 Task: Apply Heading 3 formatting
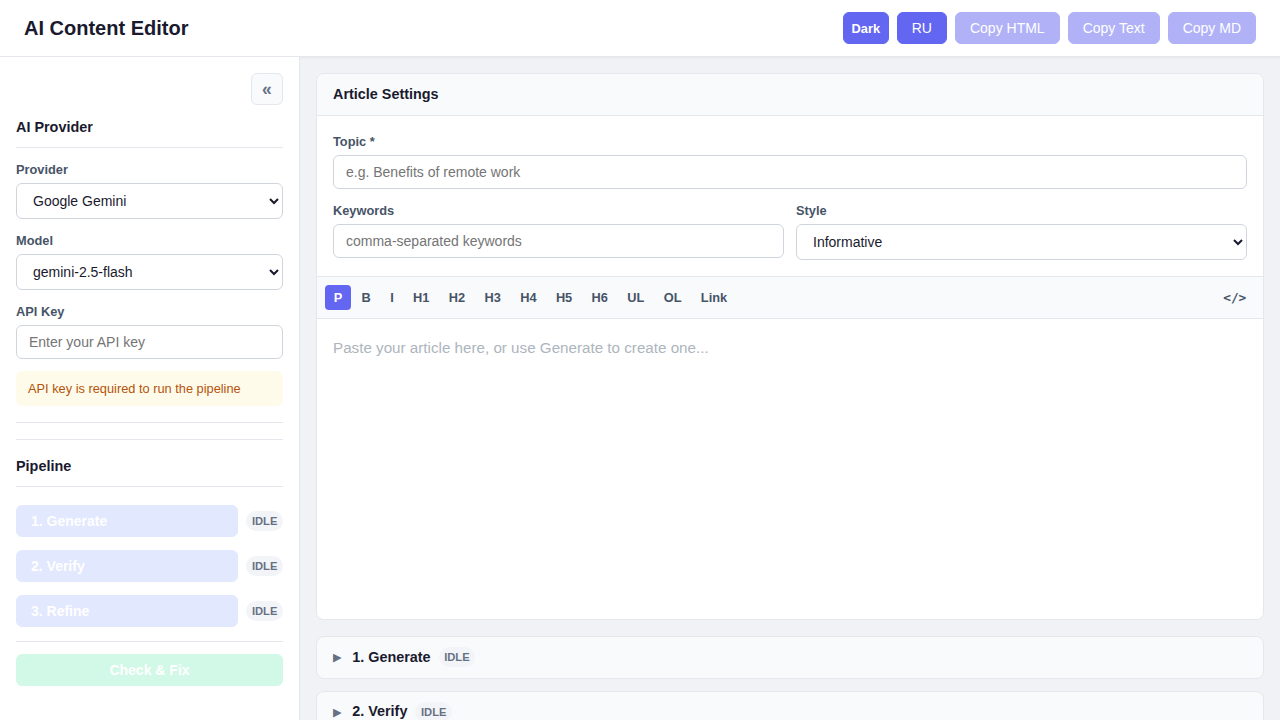point(492,297)
